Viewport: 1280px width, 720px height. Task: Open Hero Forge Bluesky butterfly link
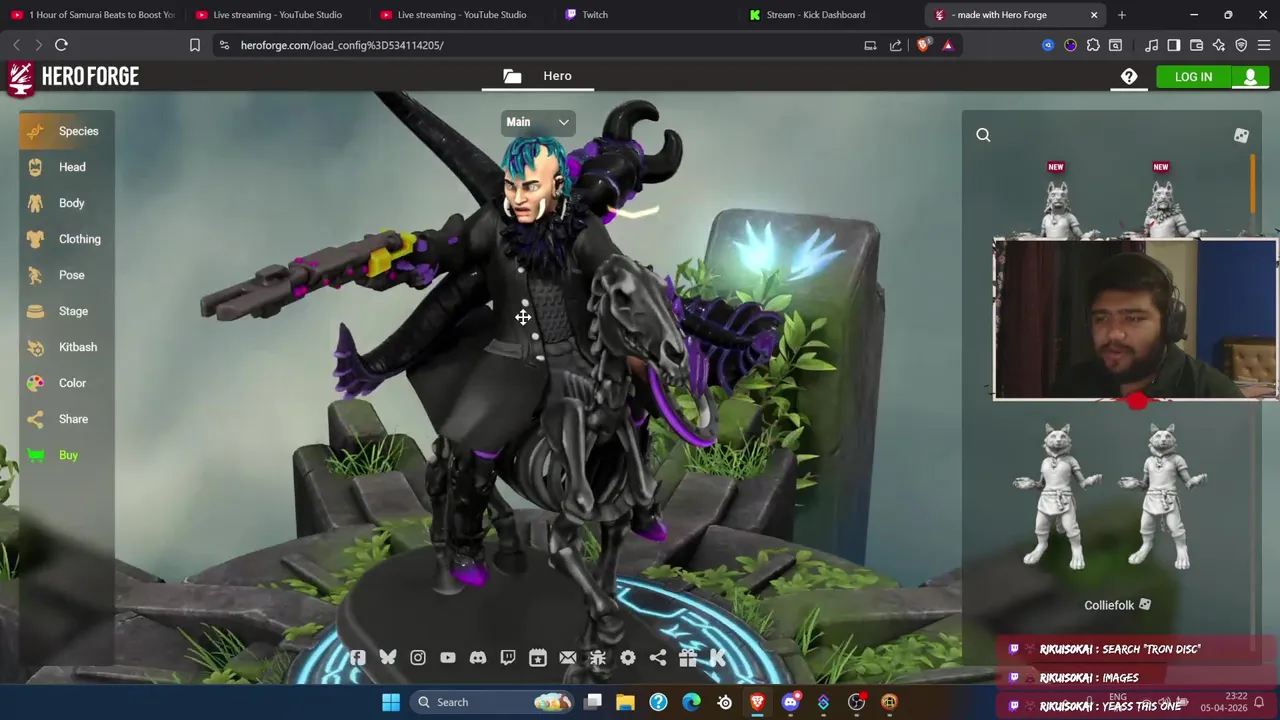[388, 657]
